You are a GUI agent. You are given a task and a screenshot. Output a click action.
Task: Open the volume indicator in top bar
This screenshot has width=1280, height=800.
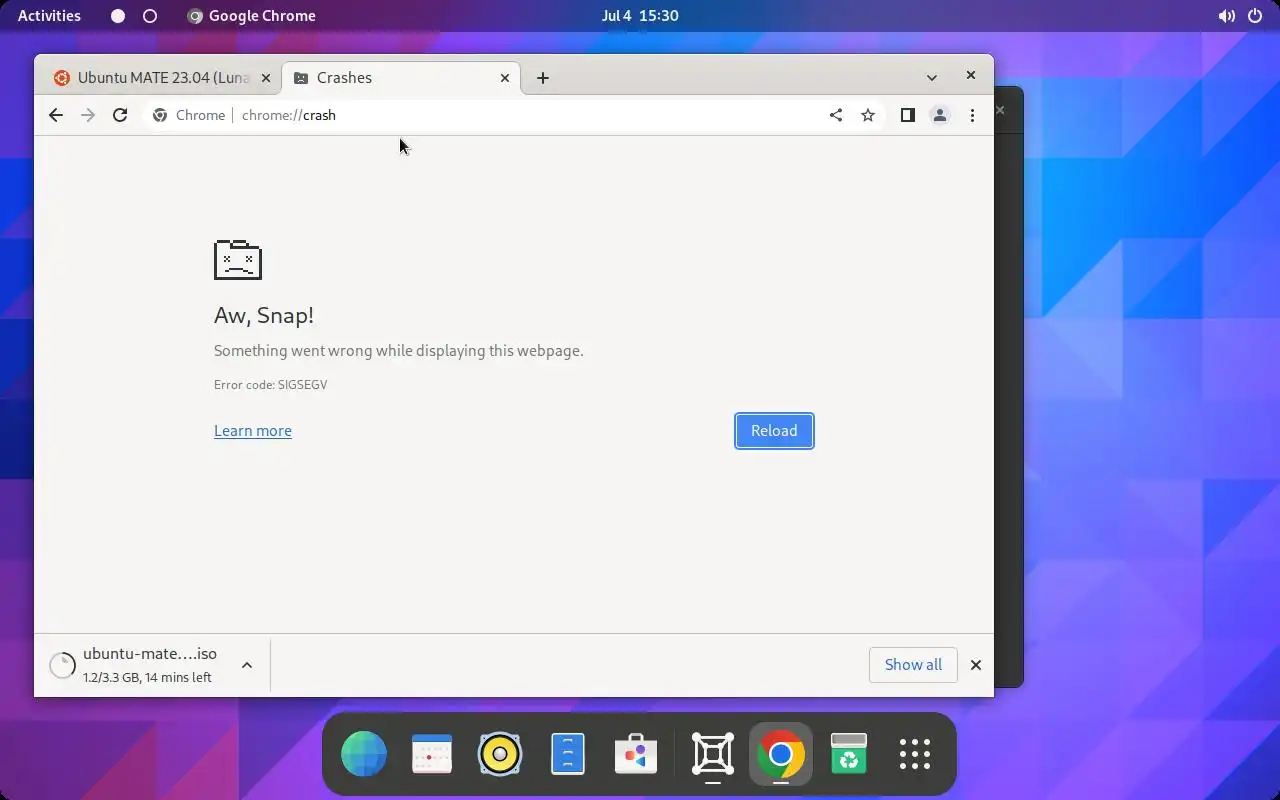click(1227, 16)
